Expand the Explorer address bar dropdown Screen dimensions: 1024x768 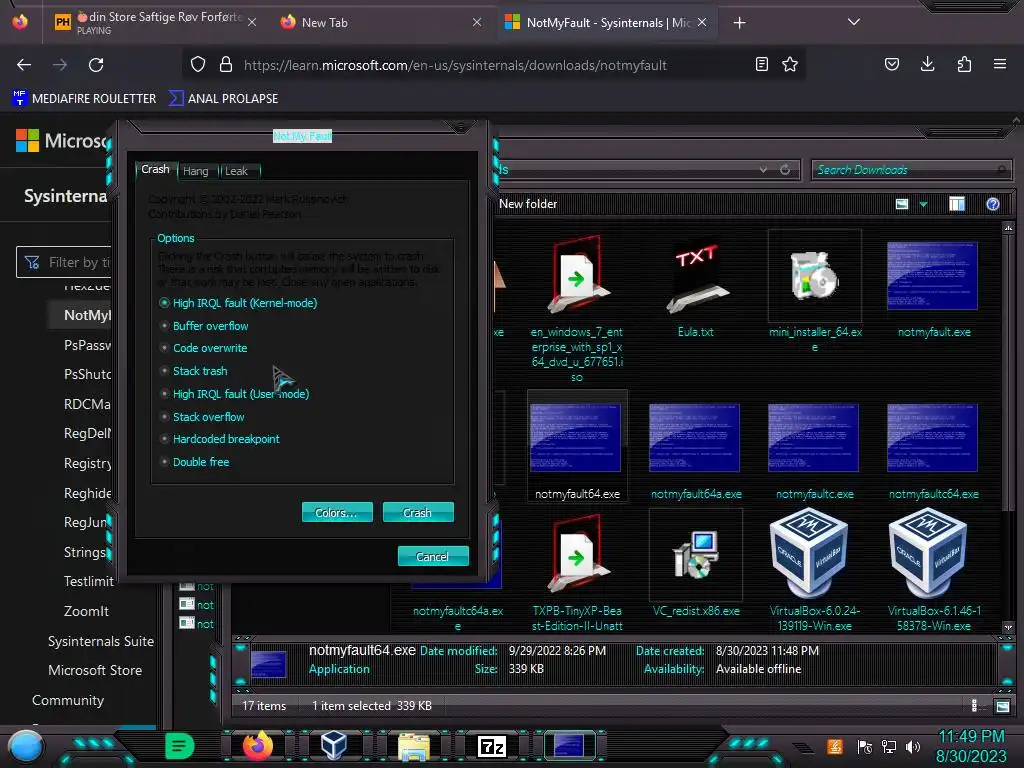coord(763,170)
